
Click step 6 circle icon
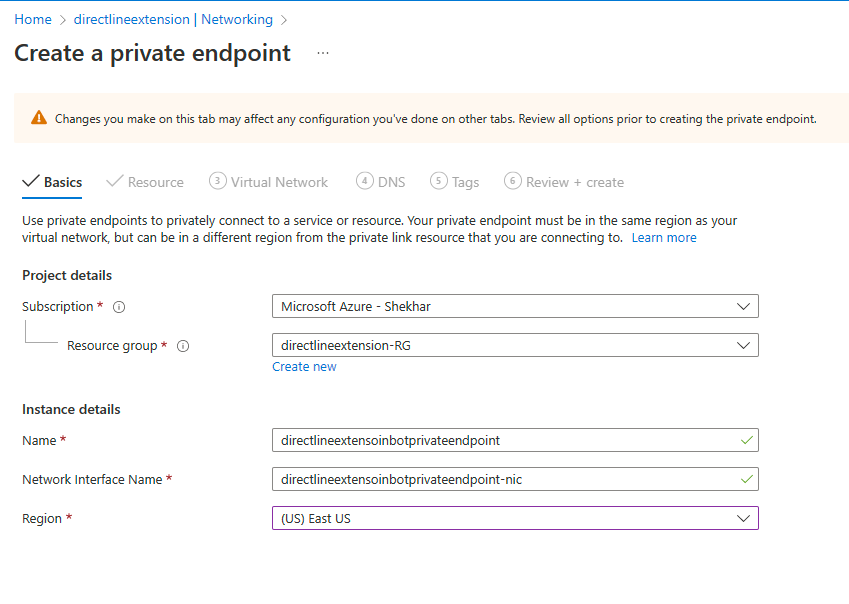click(x=513, y=181)
